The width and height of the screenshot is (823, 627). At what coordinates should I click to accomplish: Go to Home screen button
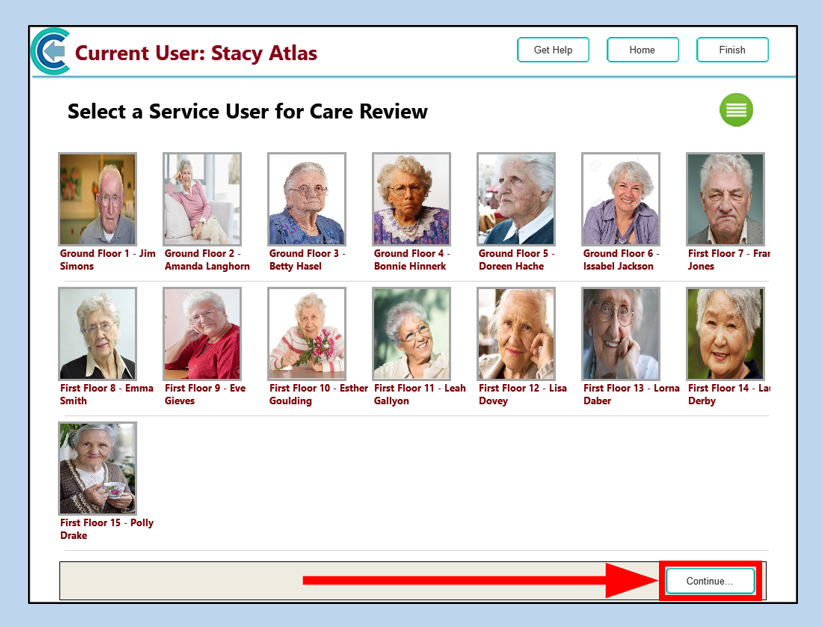tap(642, 50)
